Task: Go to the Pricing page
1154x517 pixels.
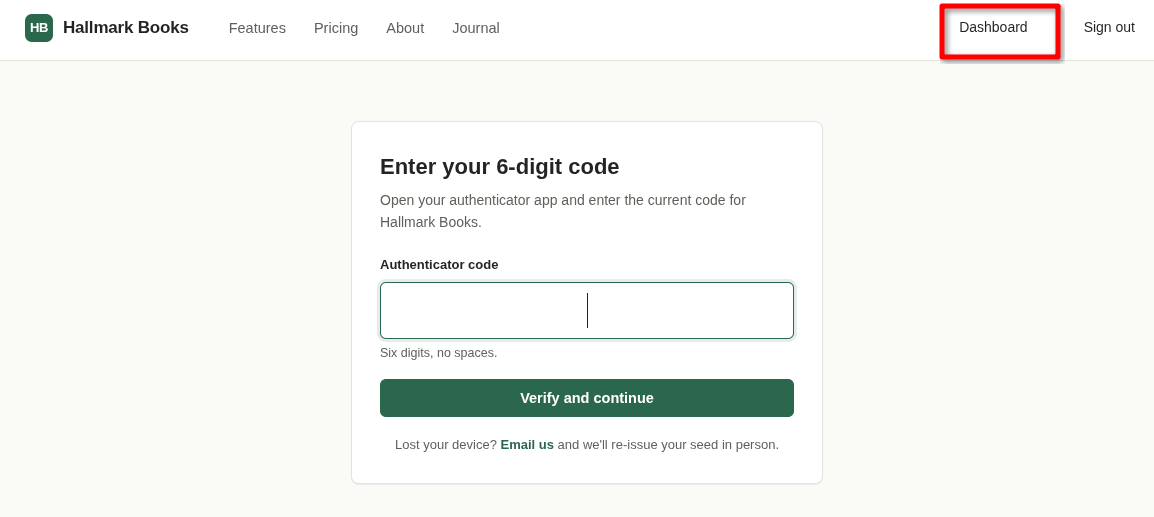Action: click(336, 28)
